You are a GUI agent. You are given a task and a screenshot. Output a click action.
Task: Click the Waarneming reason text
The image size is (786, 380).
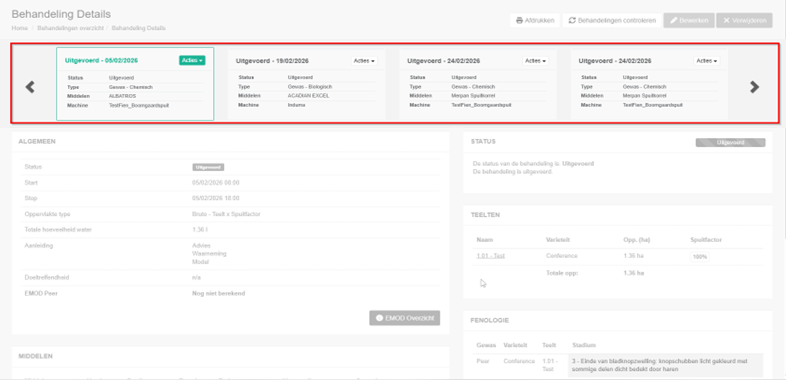[x=210, y=254]
